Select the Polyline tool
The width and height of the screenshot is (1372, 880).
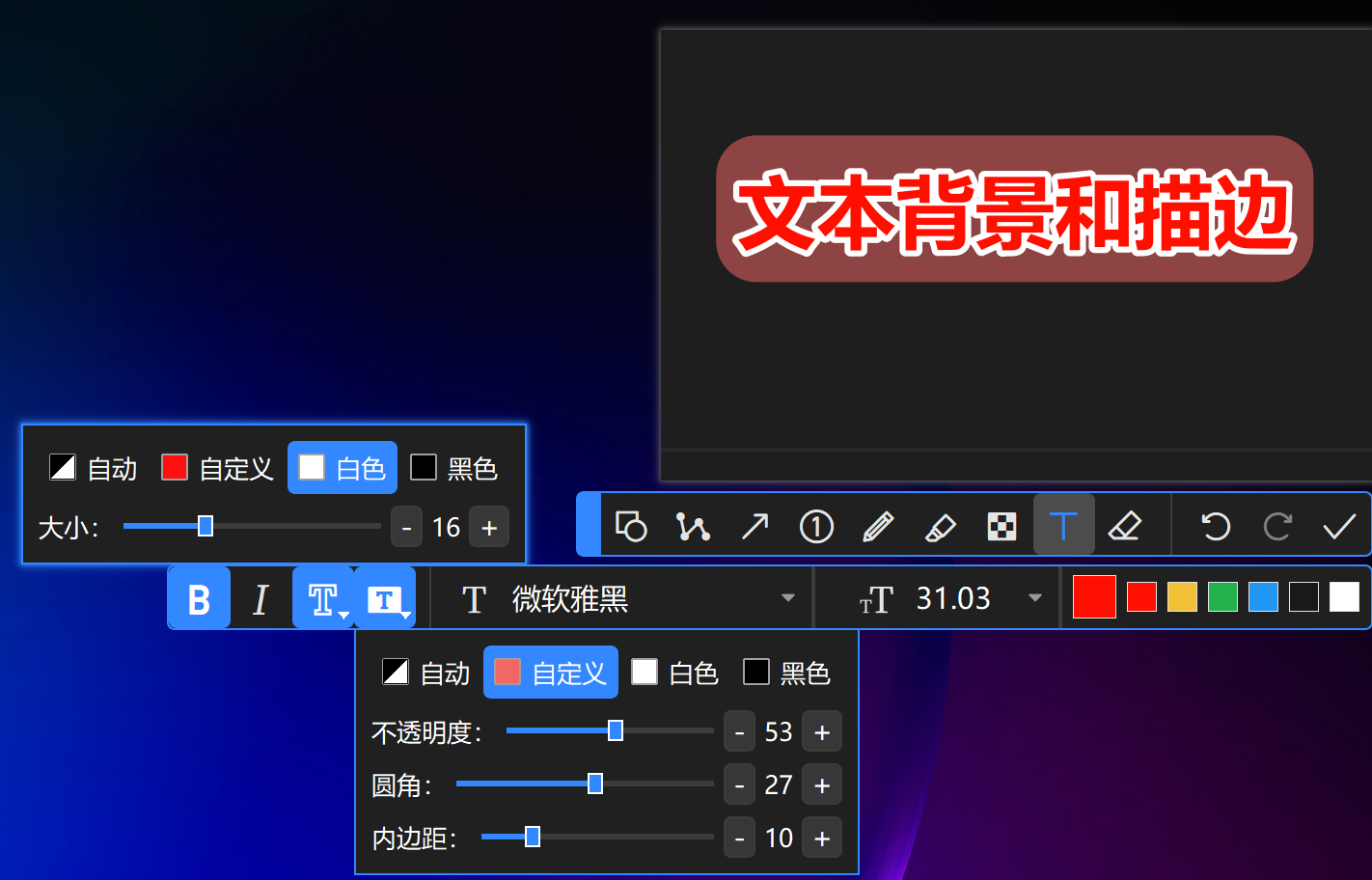[x=693, y=526]
